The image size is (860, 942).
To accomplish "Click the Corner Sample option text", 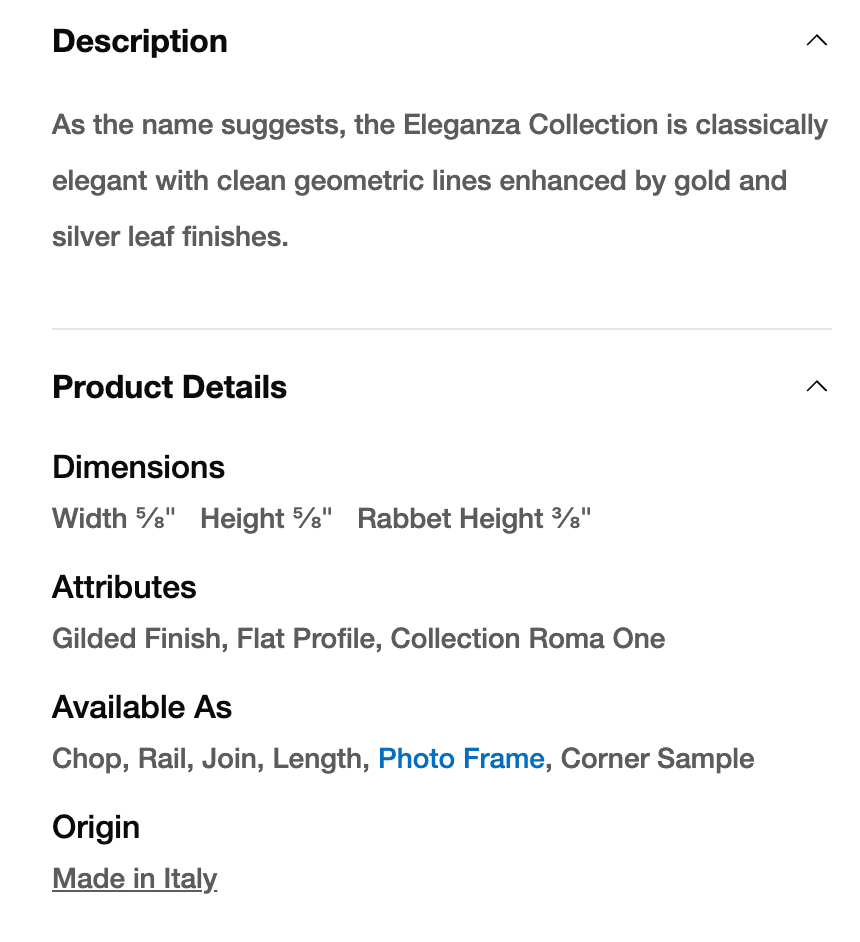I will pyautogui.click(x=658, y=759).
